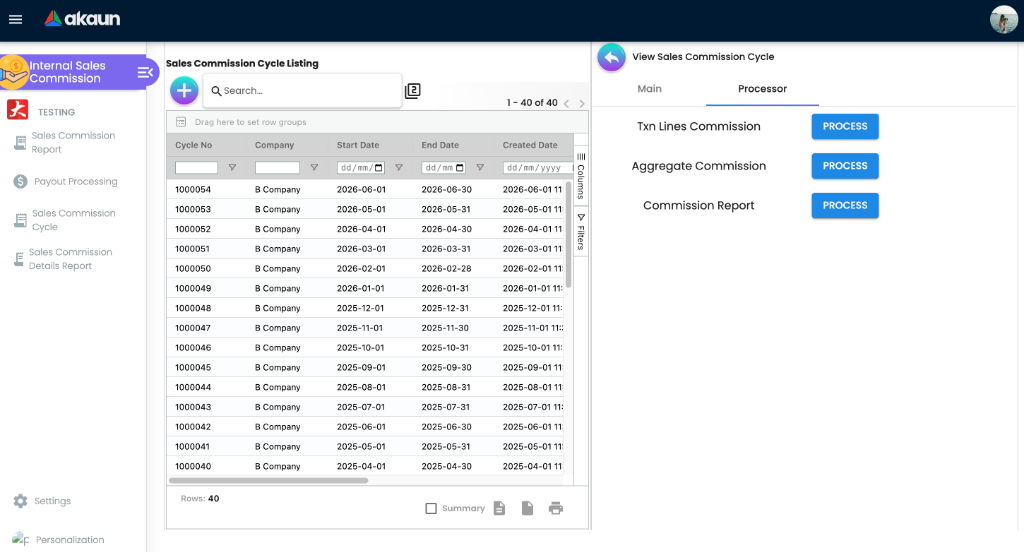Sort by Start Date column header
Screen dimensions: 1024x552
pyautogui.click(x=358, y=145)
